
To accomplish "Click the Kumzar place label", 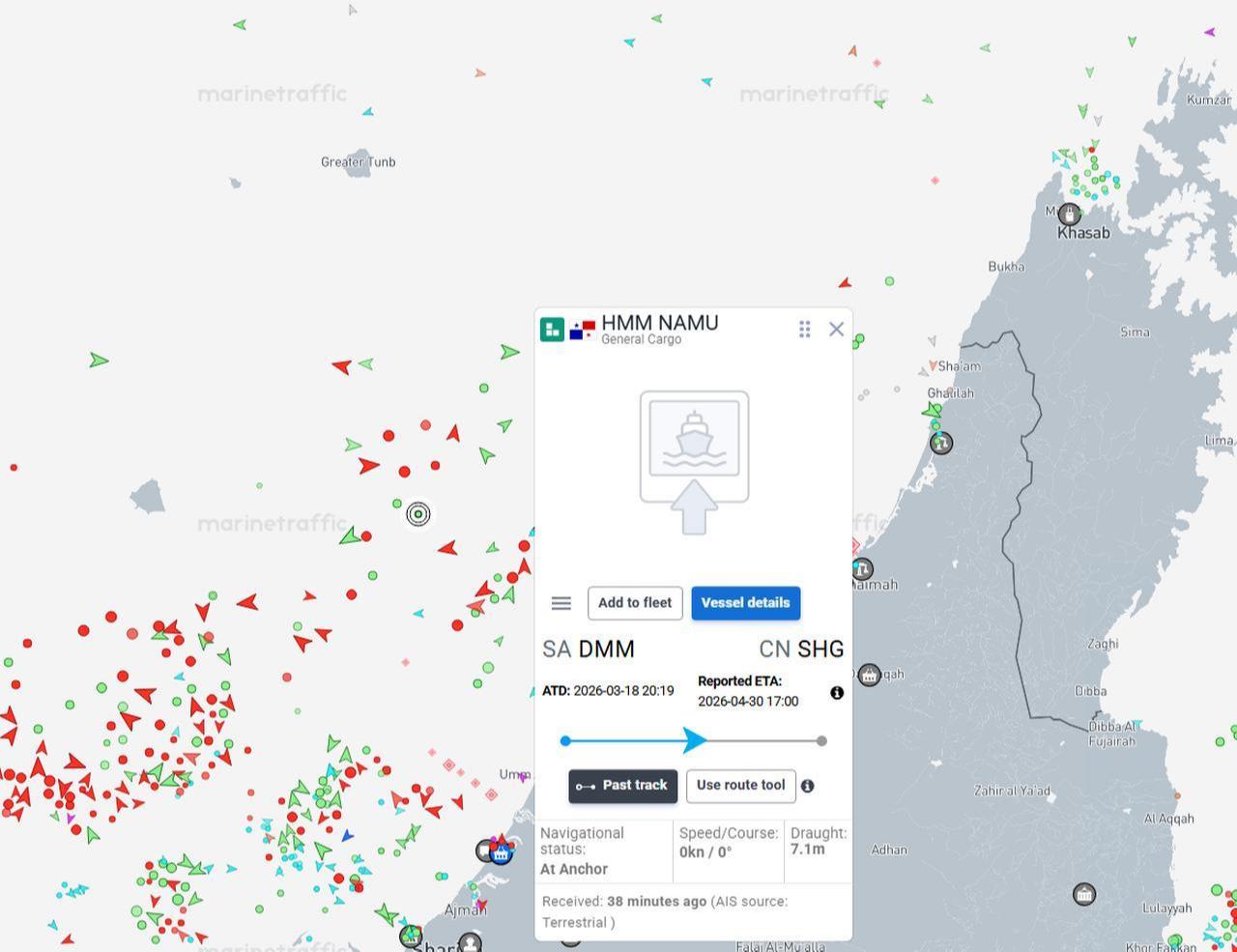I will pyautogui.click(x=1209, y=101).
